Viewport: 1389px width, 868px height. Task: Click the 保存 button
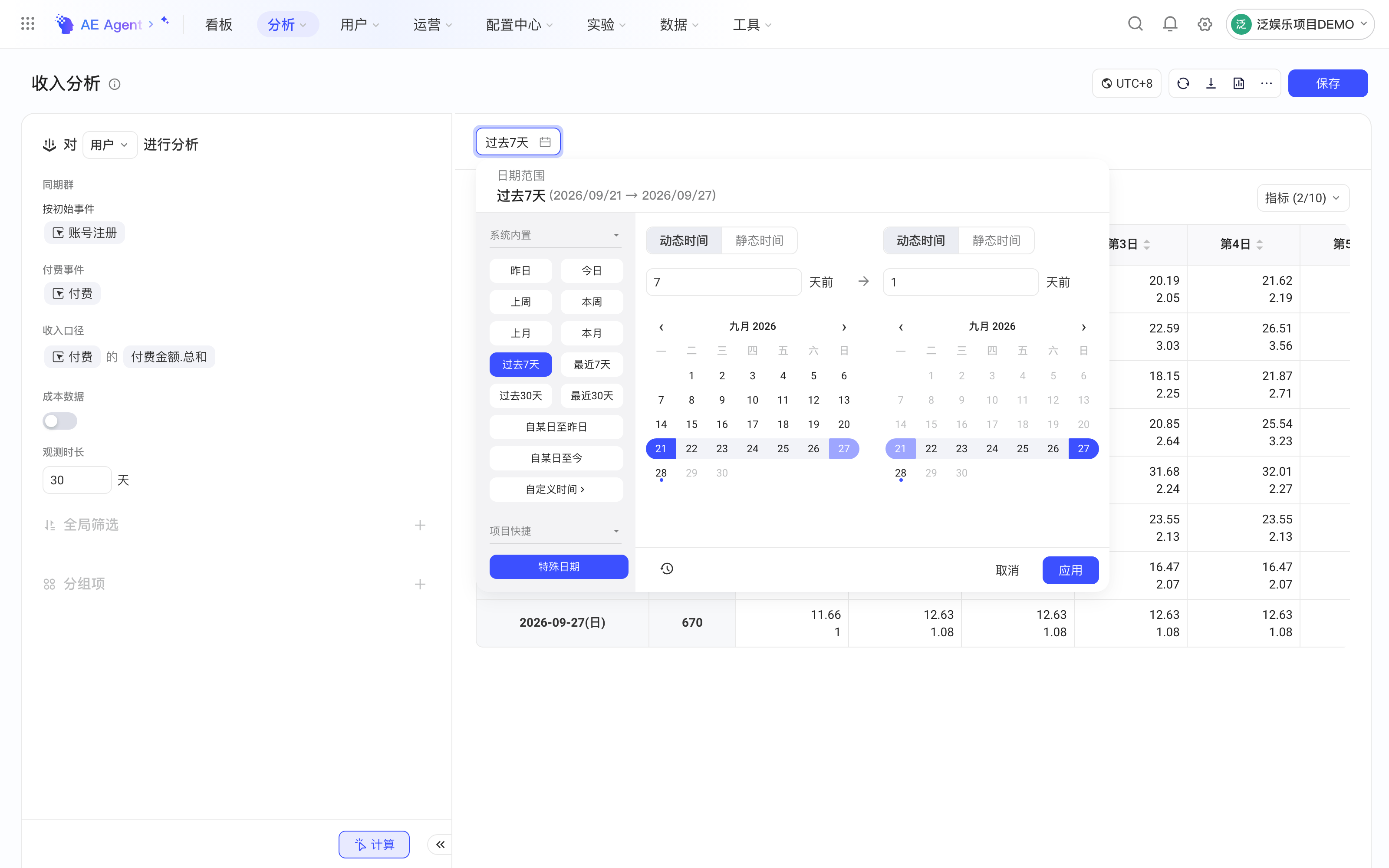click(1328, 83)
